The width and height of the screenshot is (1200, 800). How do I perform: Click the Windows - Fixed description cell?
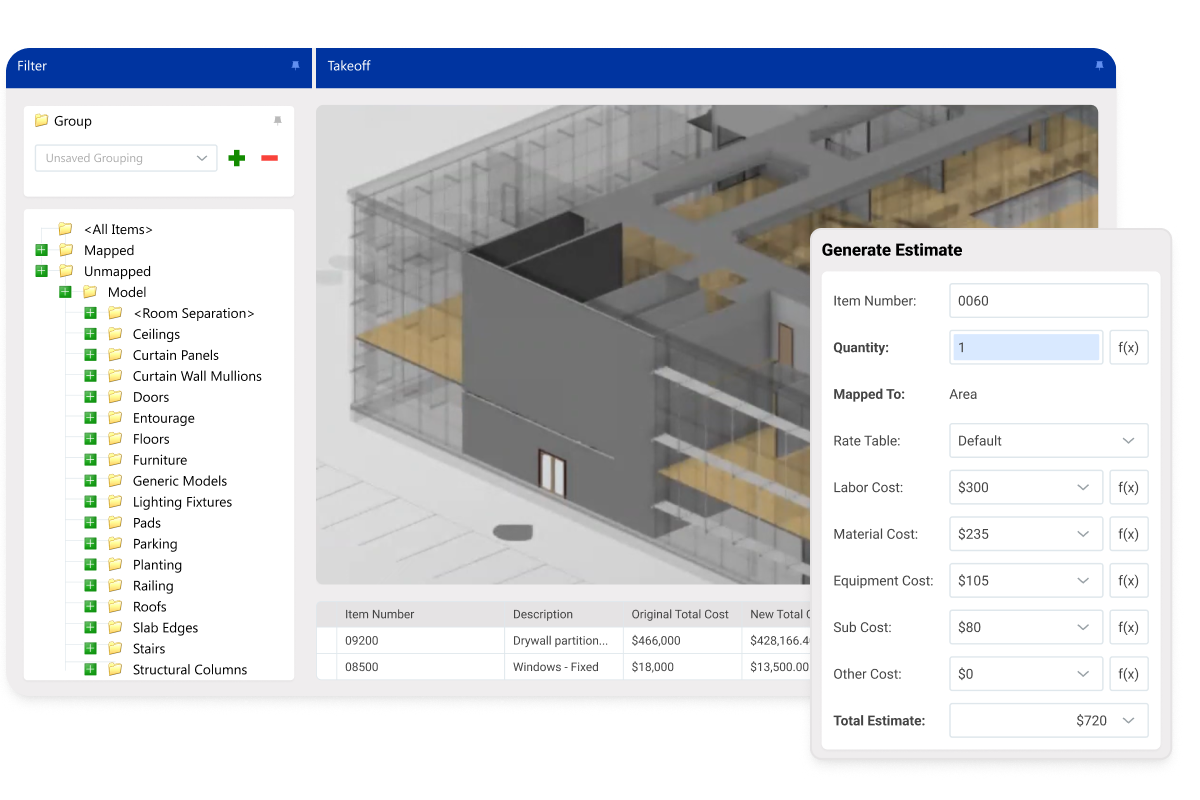pos(564,667)
